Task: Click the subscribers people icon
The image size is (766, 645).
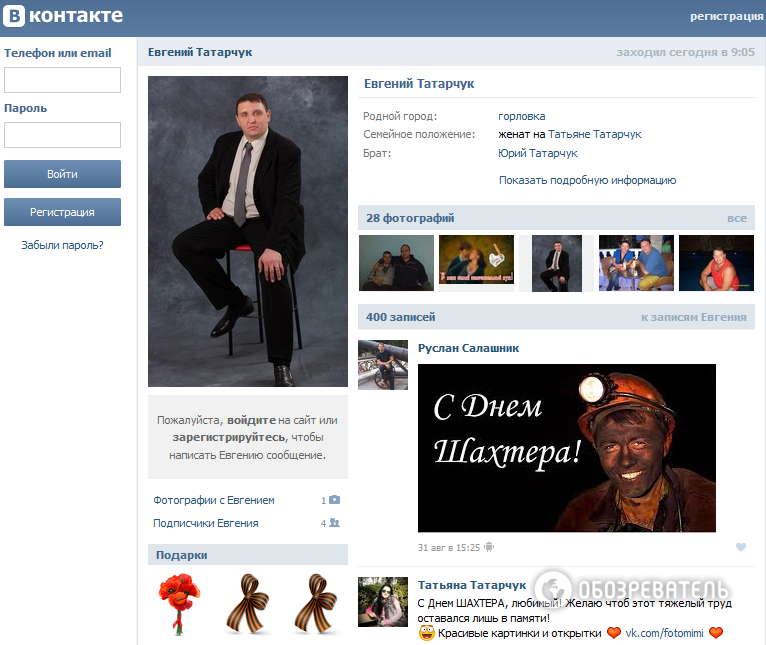Action: 335,523
